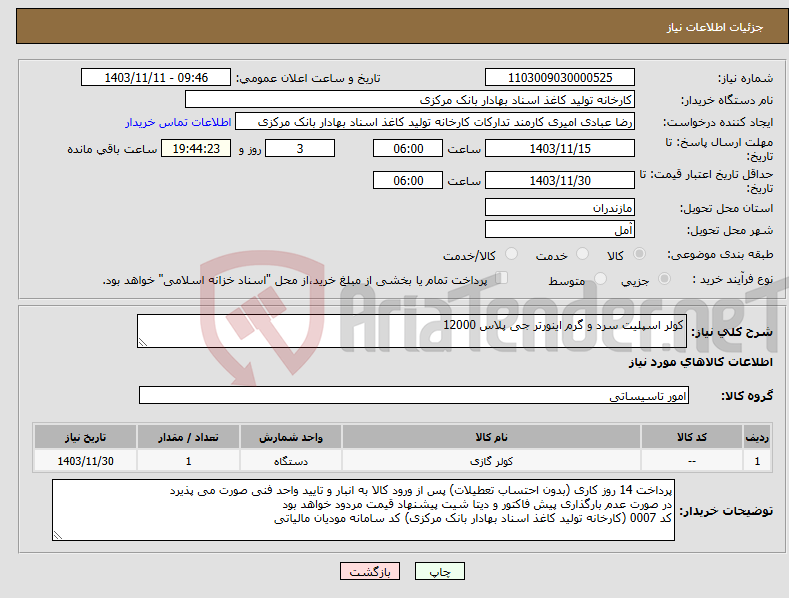Click the کولر گازی table cell
789x598 pixels.
(491, 461)
